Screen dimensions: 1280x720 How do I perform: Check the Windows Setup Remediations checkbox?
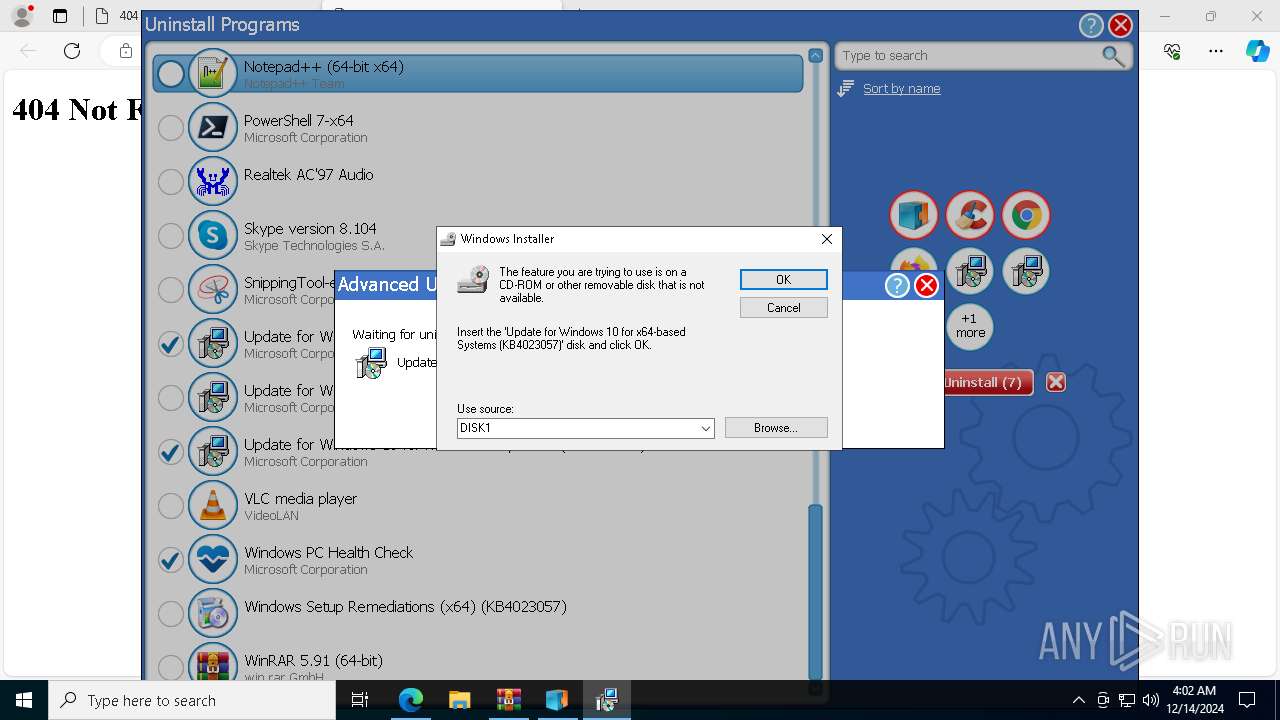(171, 614)
